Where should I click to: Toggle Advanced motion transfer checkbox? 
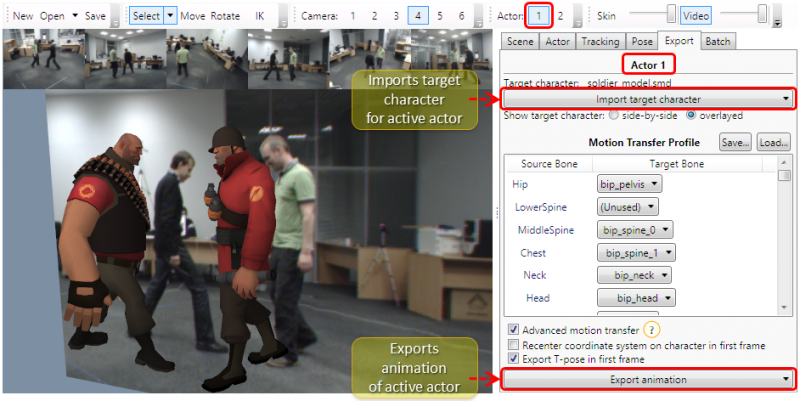[514, 330]
